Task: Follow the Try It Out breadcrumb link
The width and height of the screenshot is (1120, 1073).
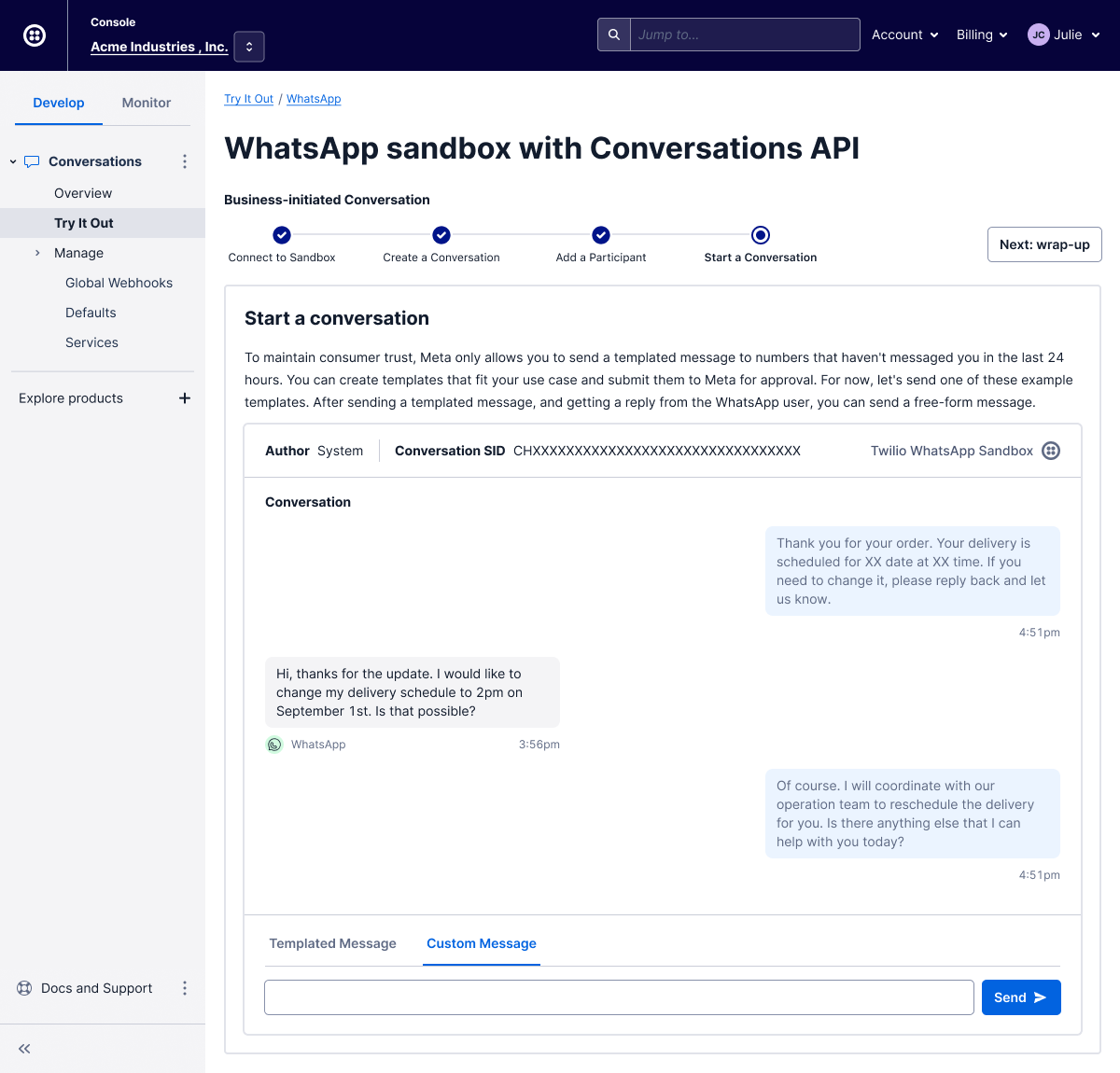Action: point(248,99)
